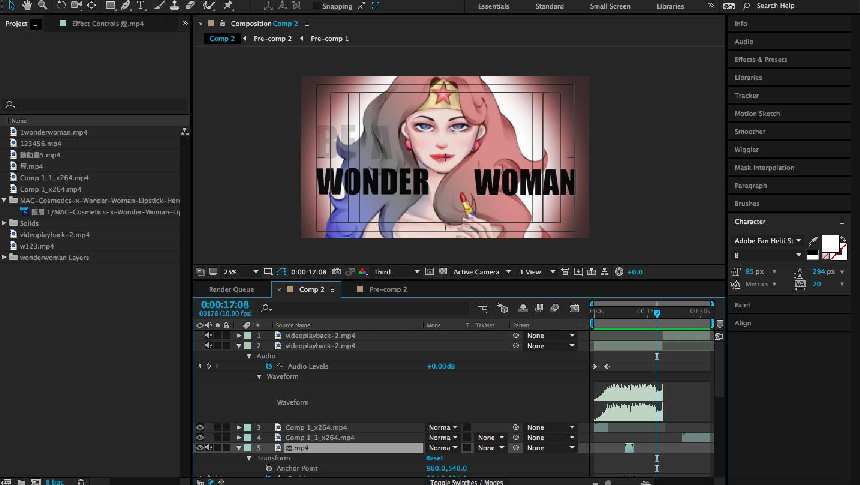Open the Tracker panel

(x=746, y=95)
